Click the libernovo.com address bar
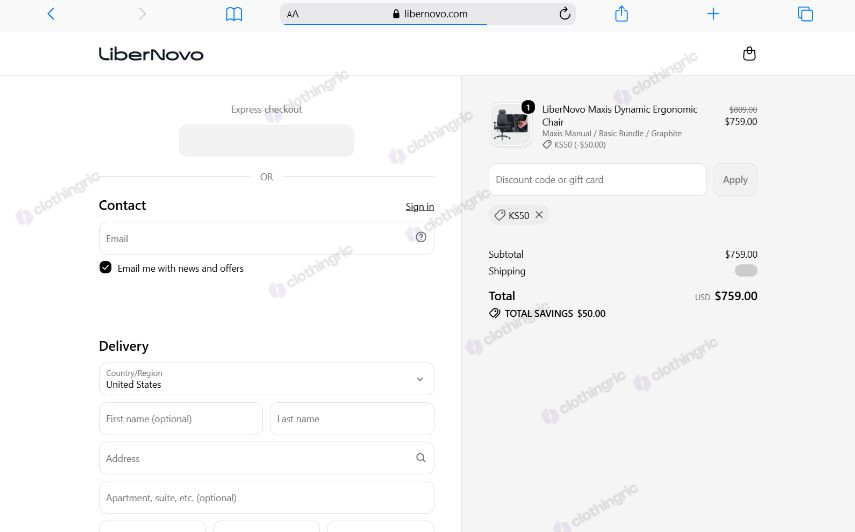The height and width of the screenshot is (532, 855). point(428,14)
